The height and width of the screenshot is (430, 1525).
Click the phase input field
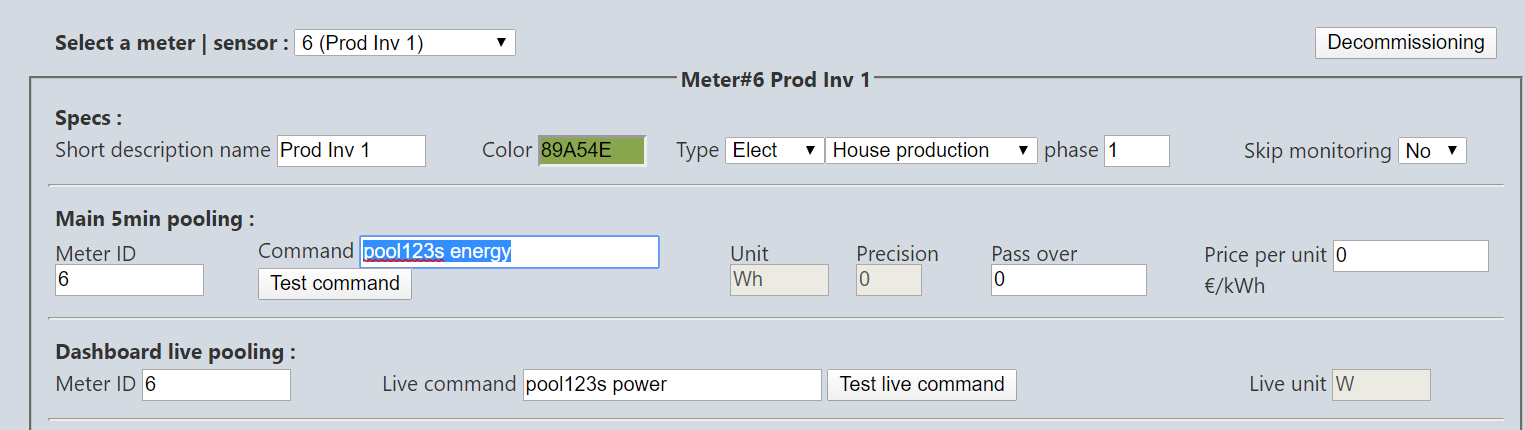(x=1137, y=150)
